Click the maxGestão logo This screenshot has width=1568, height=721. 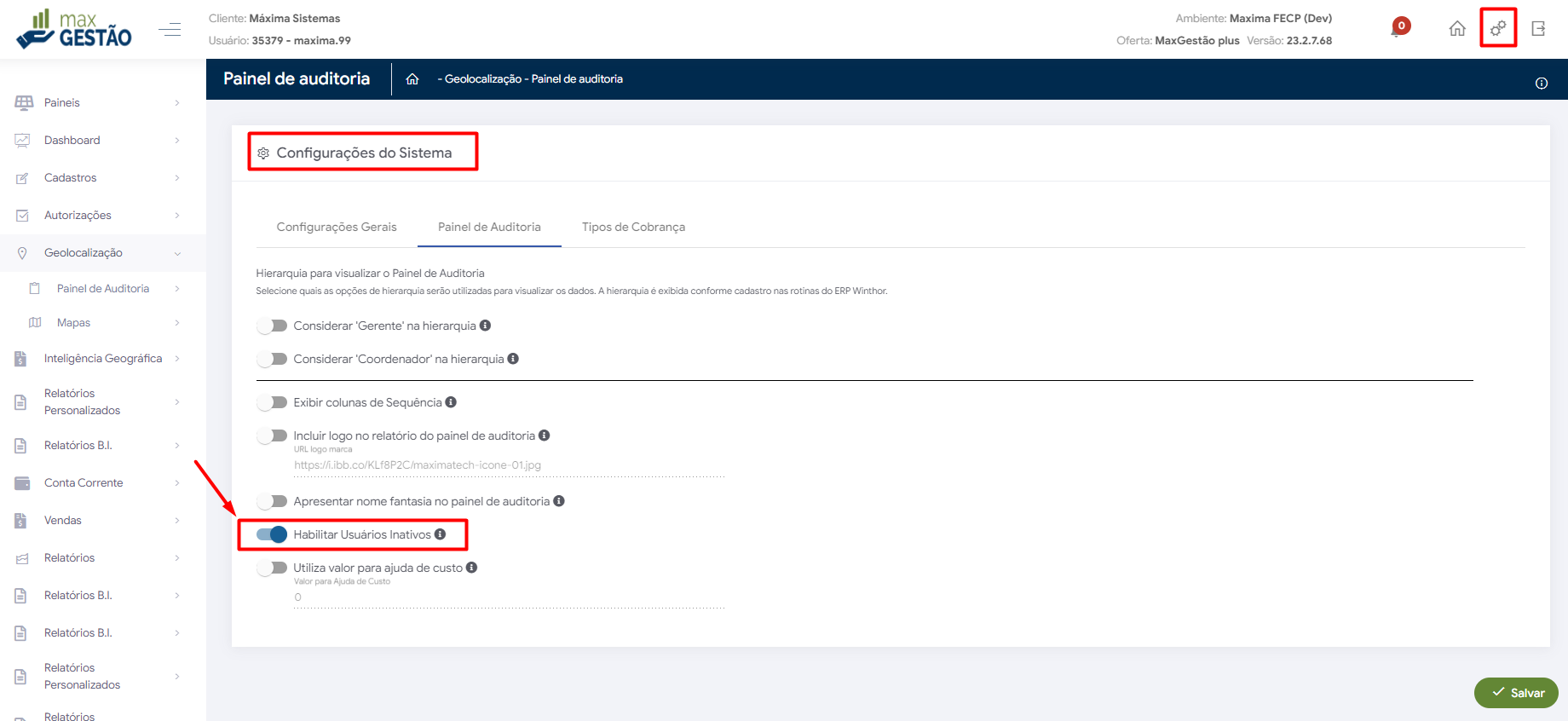click(74, 29)
